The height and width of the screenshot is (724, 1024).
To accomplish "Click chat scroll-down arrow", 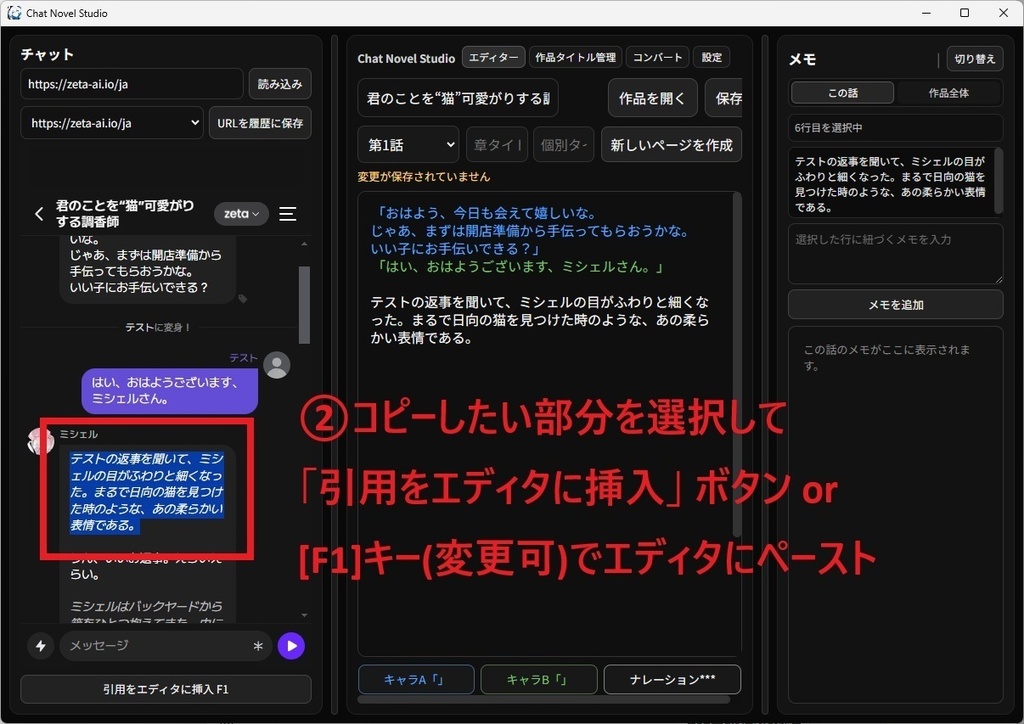I will point(304,615).
